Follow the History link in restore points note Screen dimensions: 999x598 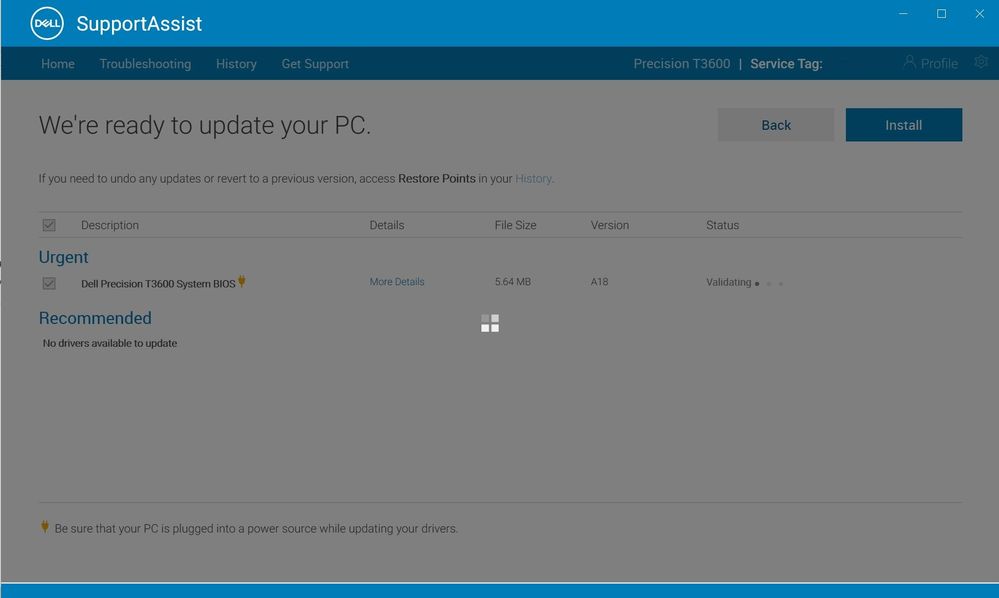533,178
